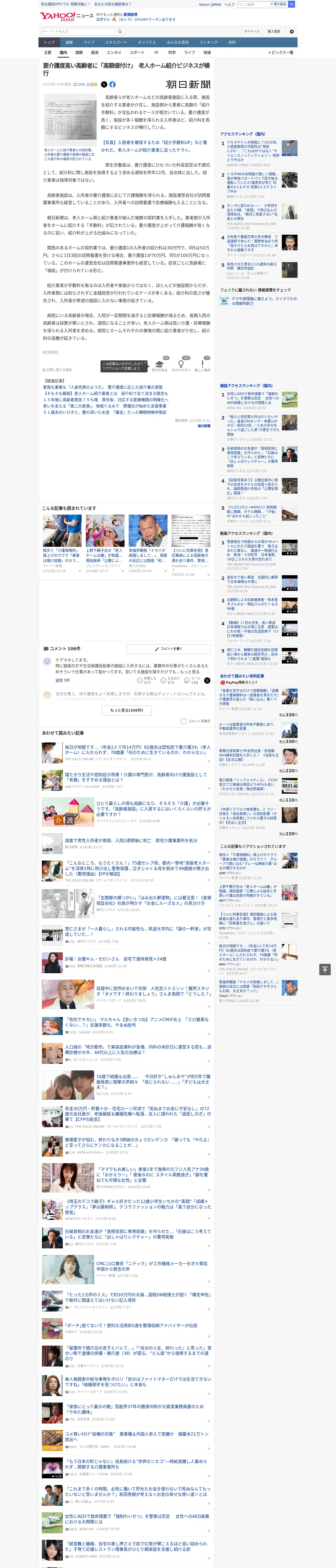The image size is (336, 1568).
Task: Open settings via the gear icon
Action: tap(292, 32)
